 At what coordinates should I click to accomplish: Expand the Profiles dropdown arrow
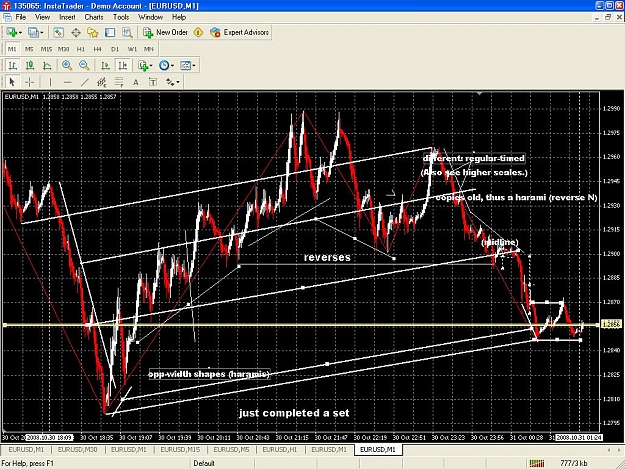[x=41, y=33]
